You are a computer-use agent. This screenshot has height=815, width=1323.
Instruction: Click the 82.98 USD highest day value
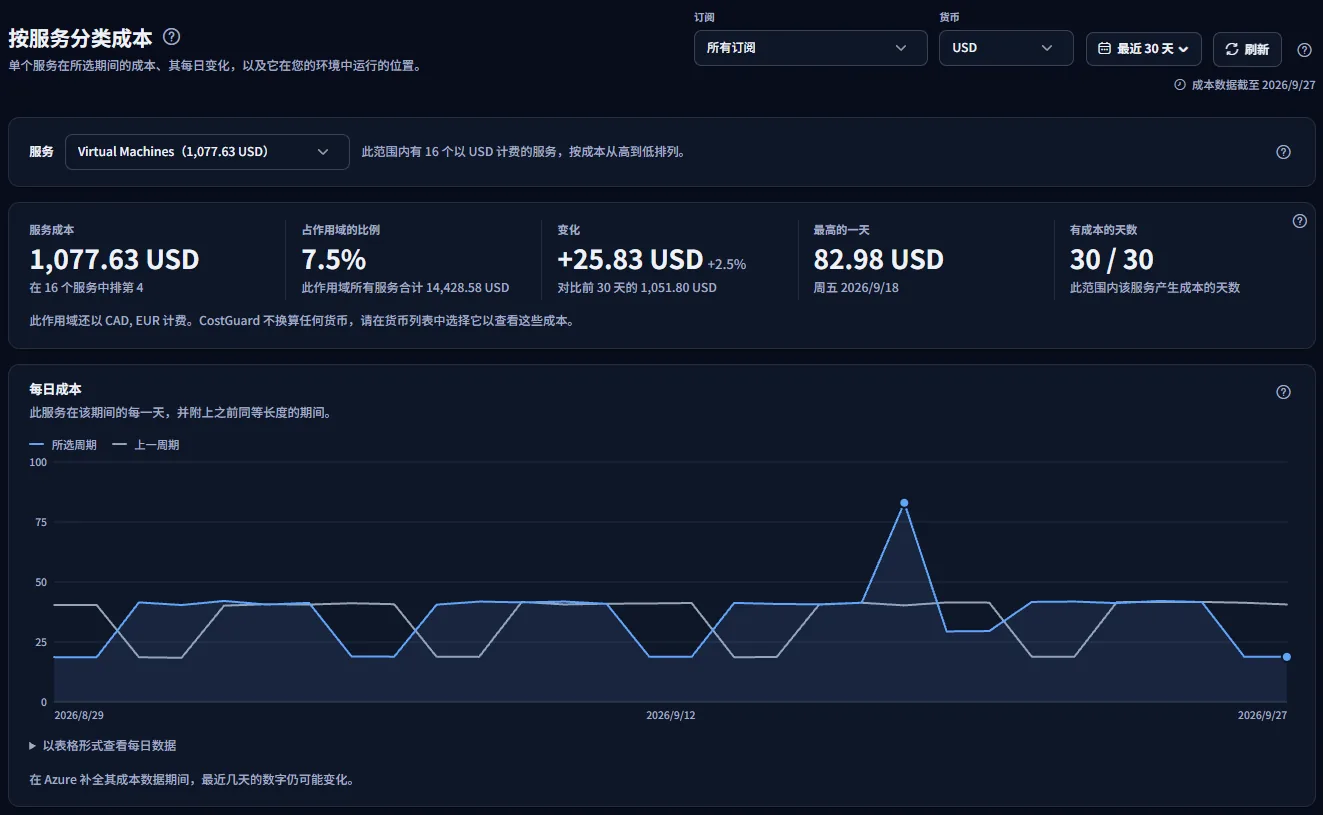pos(879,260)
